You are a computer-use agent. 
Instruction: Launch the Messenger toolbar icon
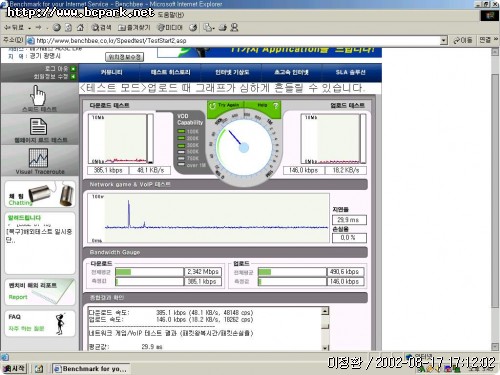click(x=234, y=28)
